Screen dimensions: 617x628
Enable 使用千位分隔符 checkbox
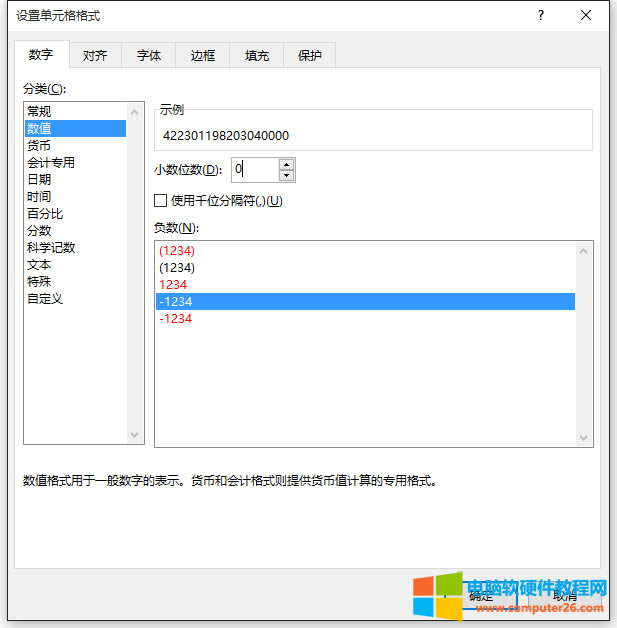(x=161, y=200)
